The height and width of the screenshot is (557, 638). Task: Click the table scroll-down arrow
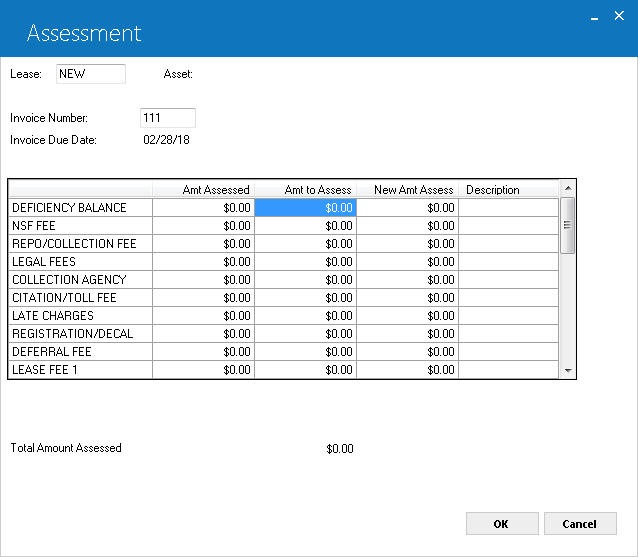tap(568, 371)
